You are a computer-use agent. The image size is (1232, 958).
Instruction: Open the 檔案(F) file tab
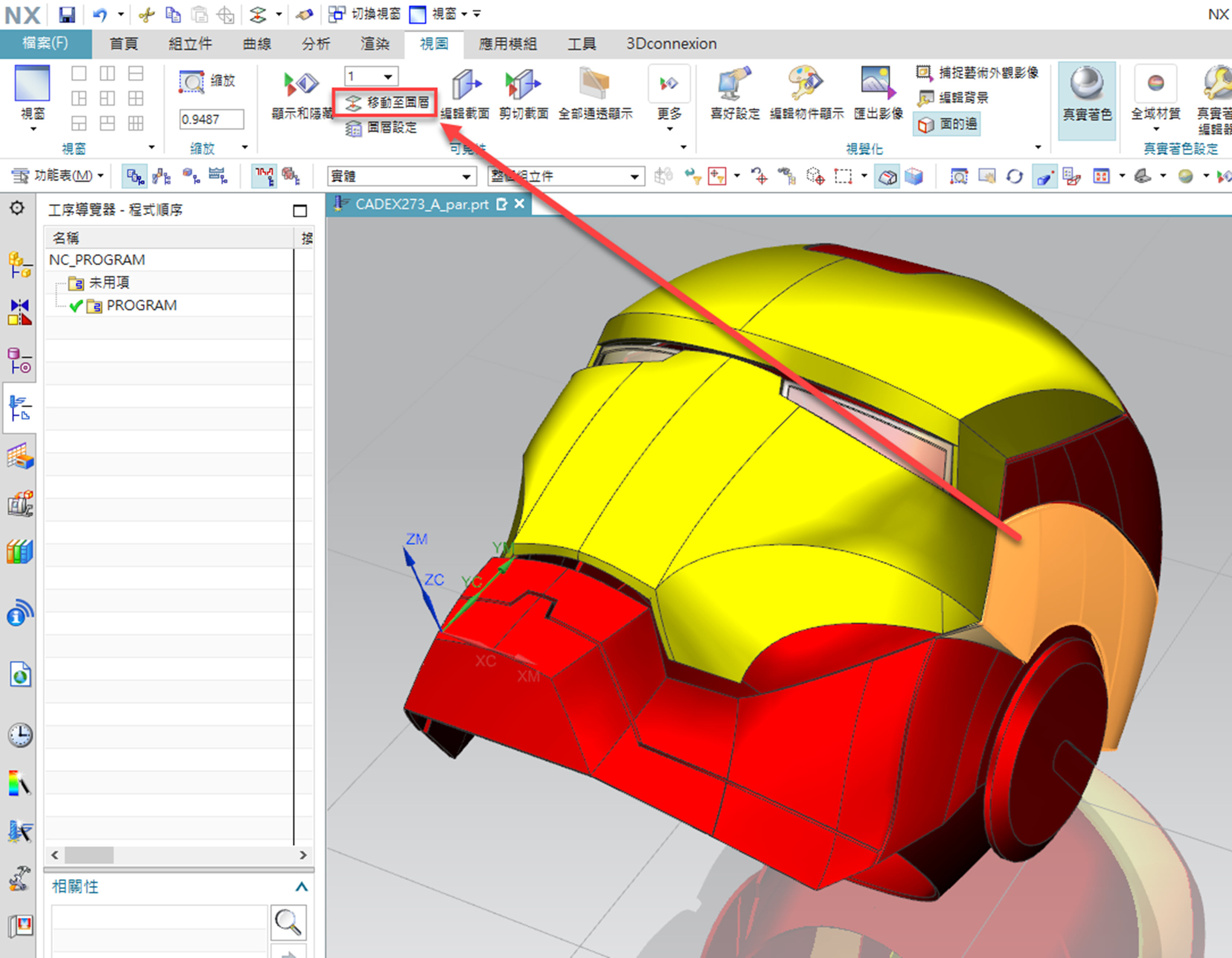coord(46,44)
